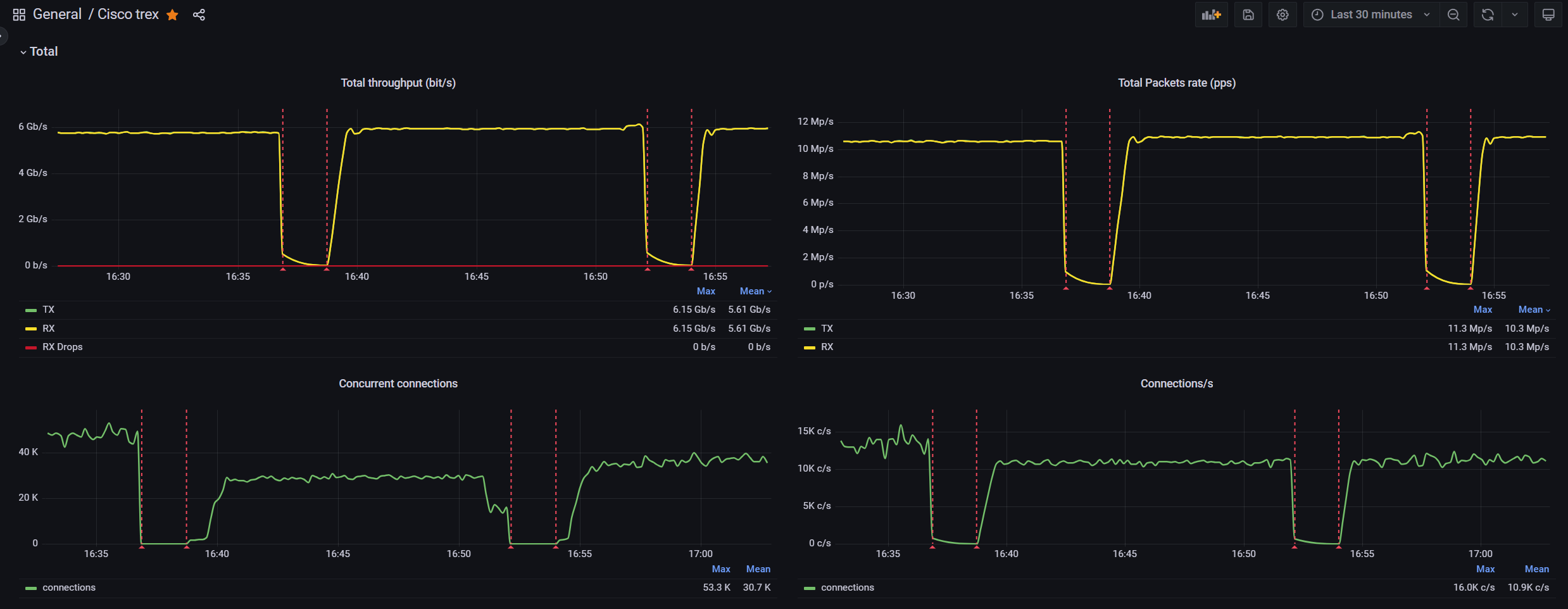Click green TX color swatch in Total throughput
Screen dimensions: 1568x609
(x=31, y=310)
